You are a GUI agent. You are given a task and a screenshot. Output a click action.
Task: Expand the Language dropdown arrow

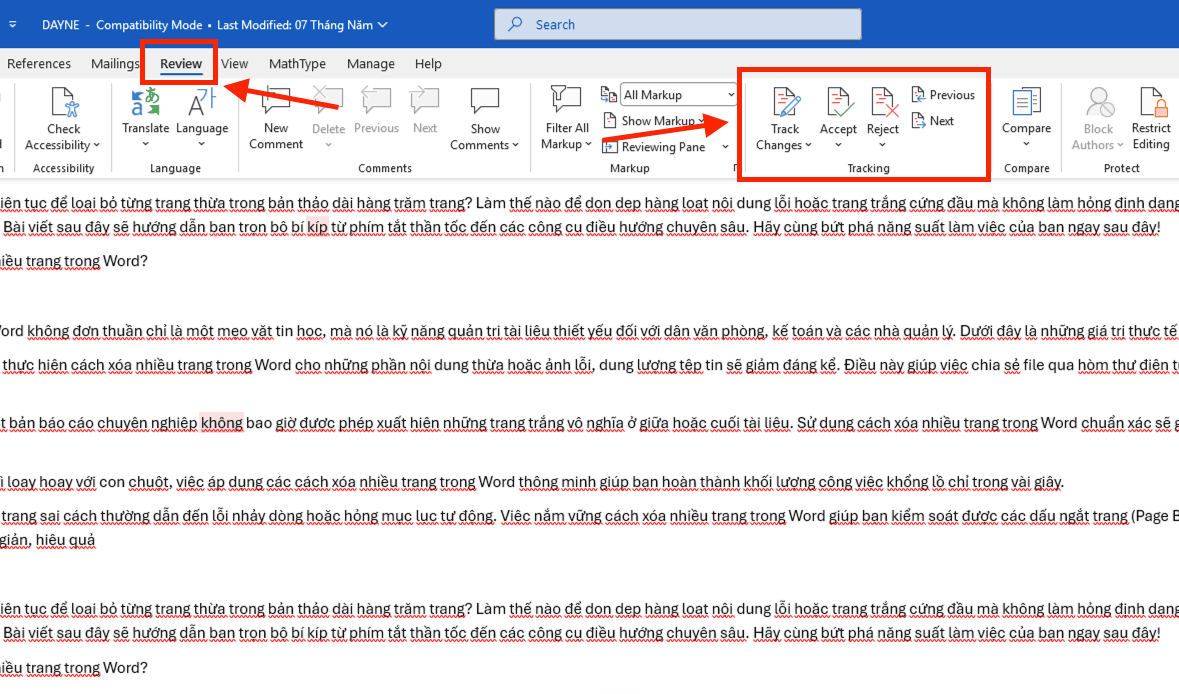[x=202, y=144]
